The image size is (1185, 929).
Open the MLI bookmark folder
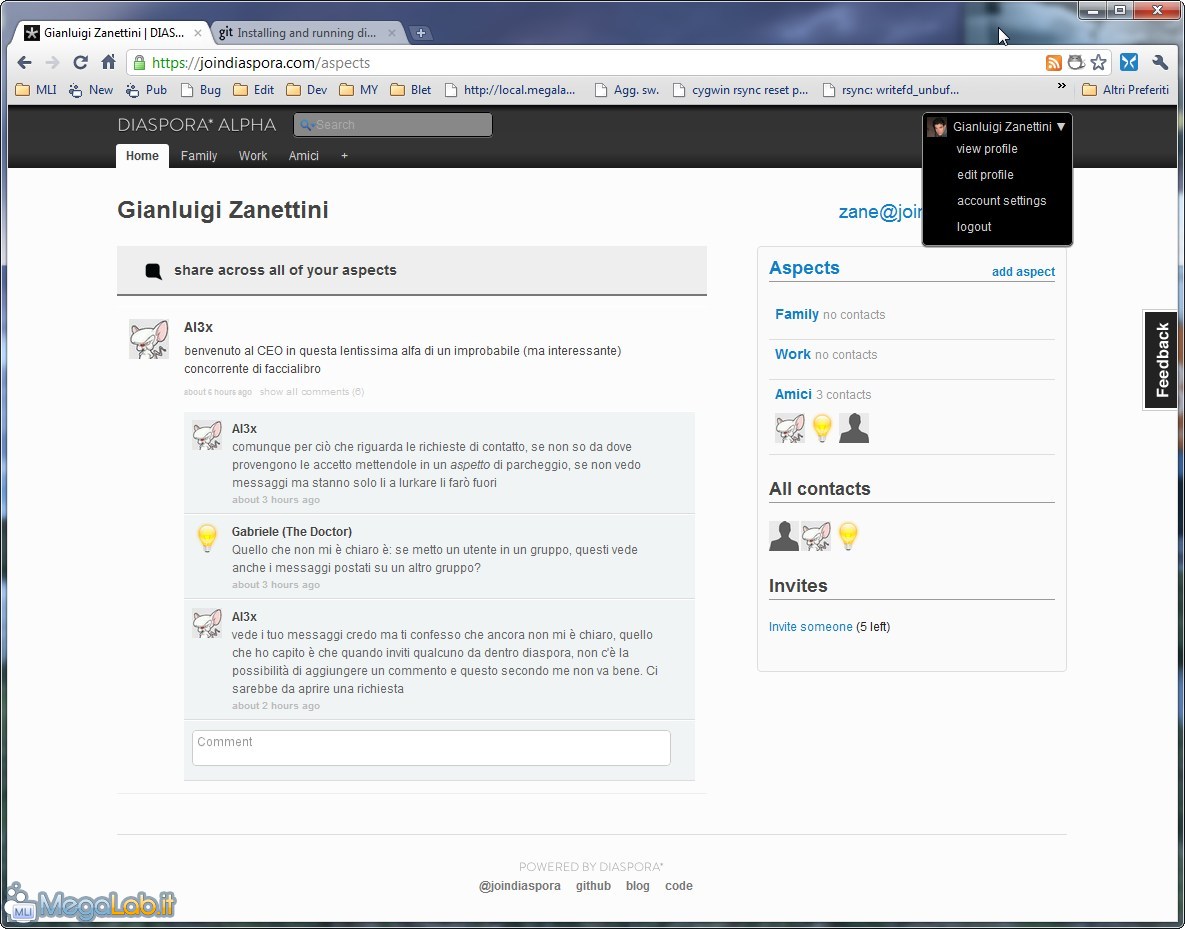[36, 90]
